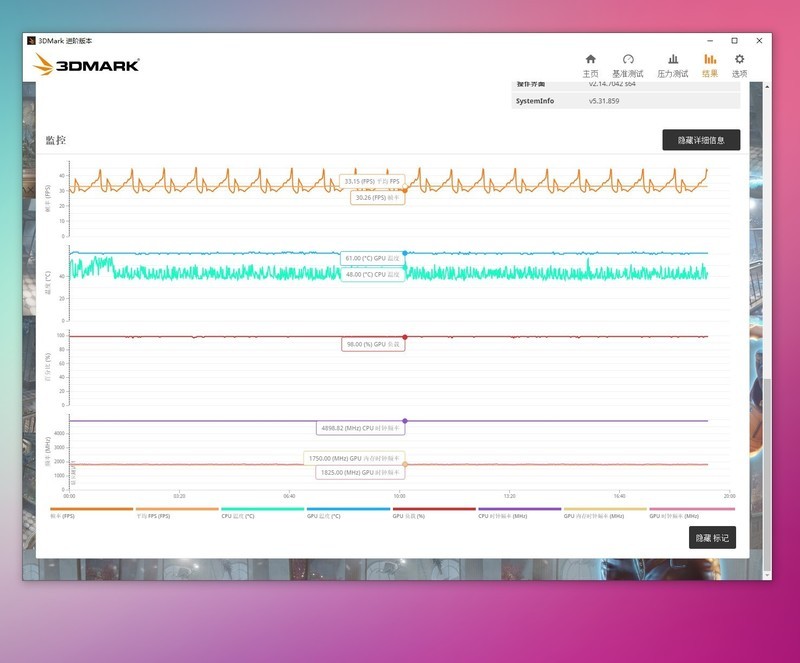800x663 pixels.
Task: Click the 3DMARK logo
Action: tap(86, 64)
